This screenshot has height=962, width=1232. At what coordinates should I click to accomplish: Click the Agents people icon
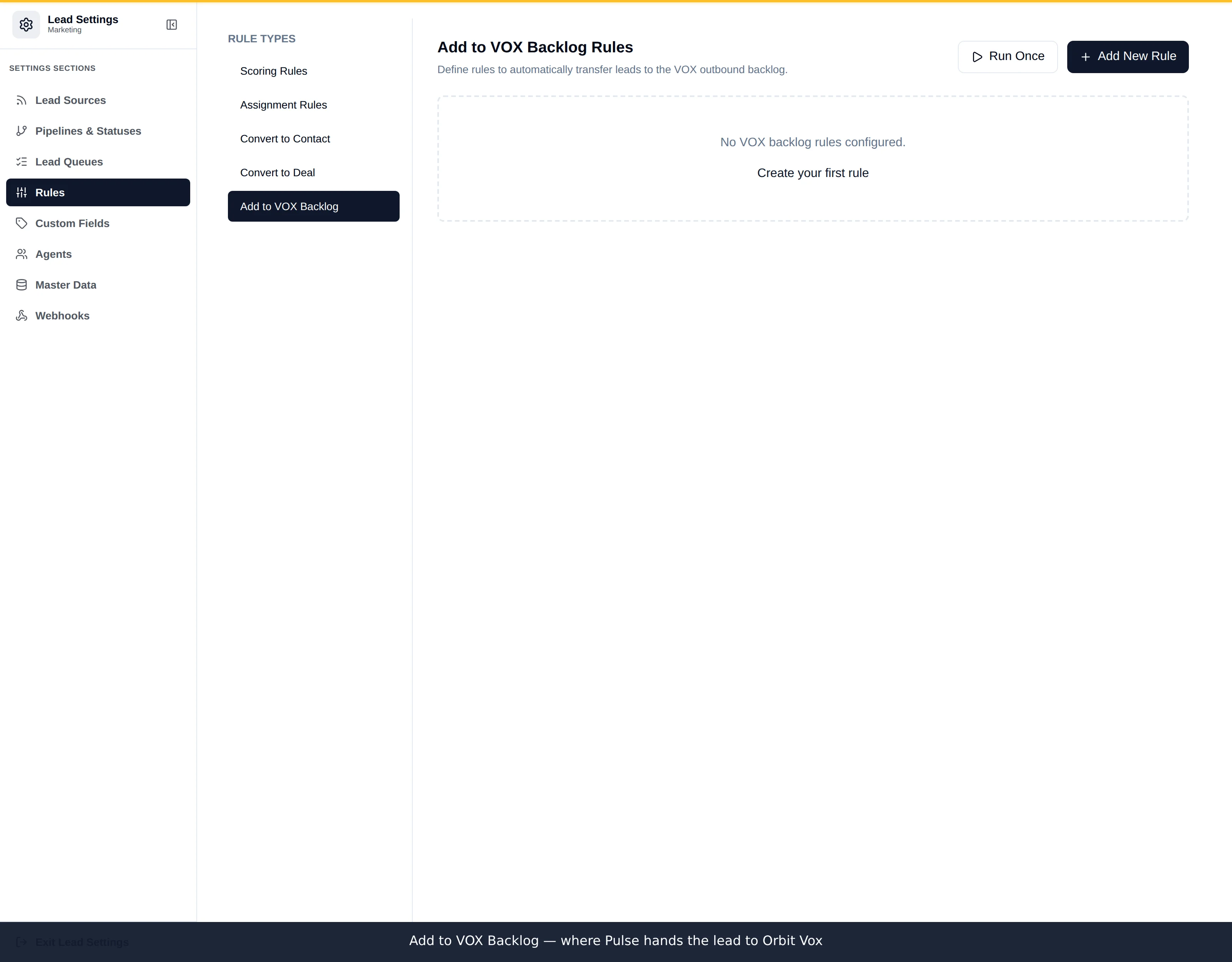click(x=22, y=254)
